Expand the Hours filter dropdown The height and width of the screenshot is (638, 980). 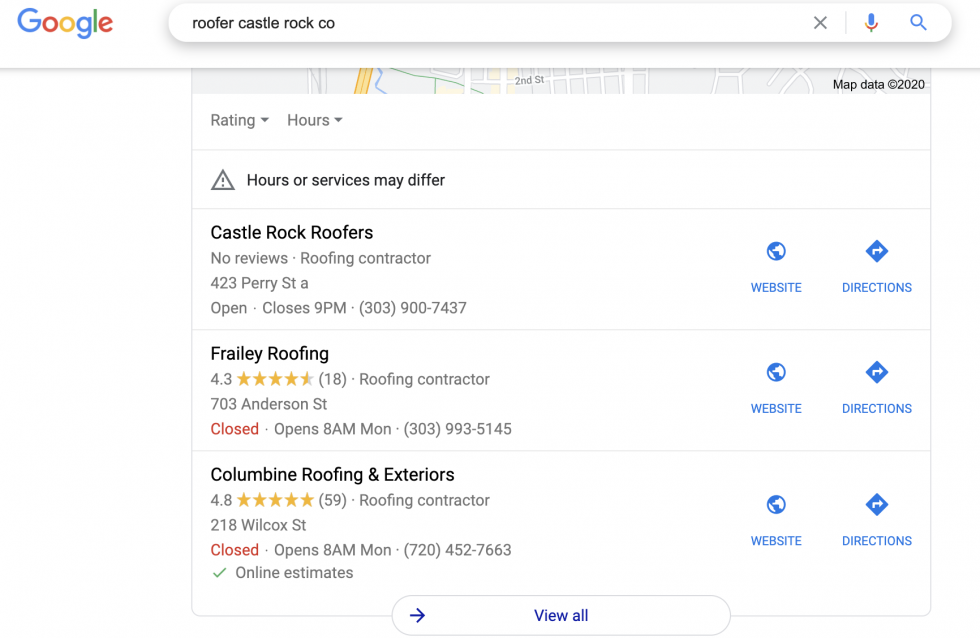click(x=314, y=120)
